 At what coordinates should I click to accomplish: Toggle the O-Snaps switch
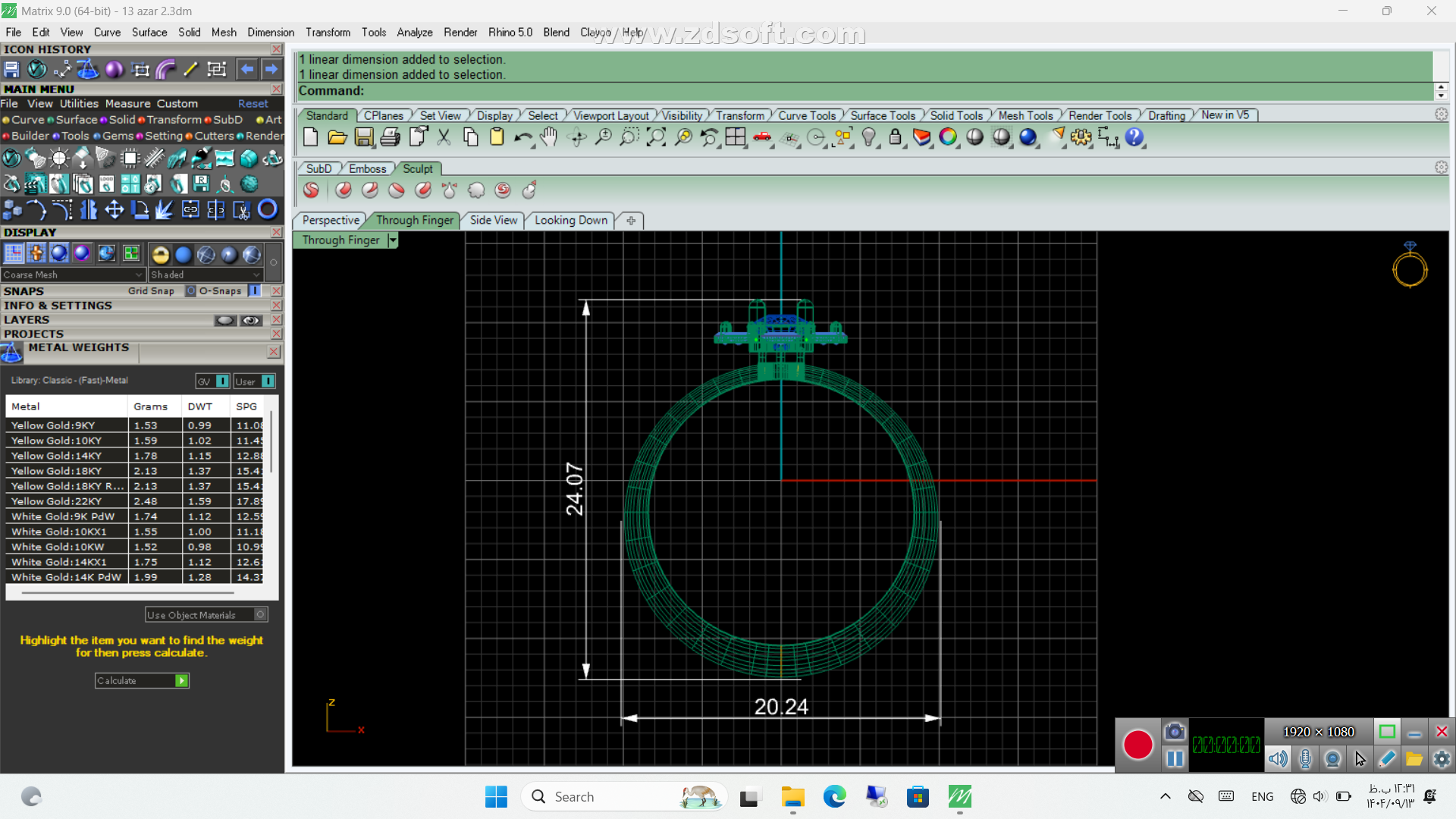255,291
